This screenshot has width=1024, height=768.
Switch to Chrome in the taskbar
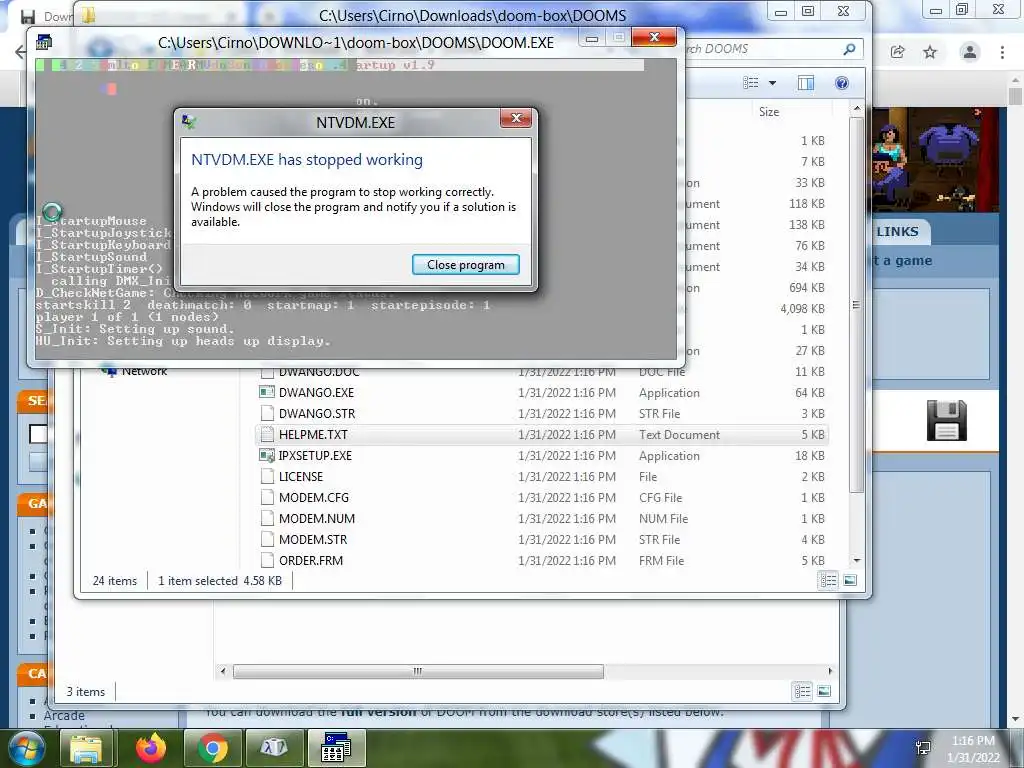212,748
